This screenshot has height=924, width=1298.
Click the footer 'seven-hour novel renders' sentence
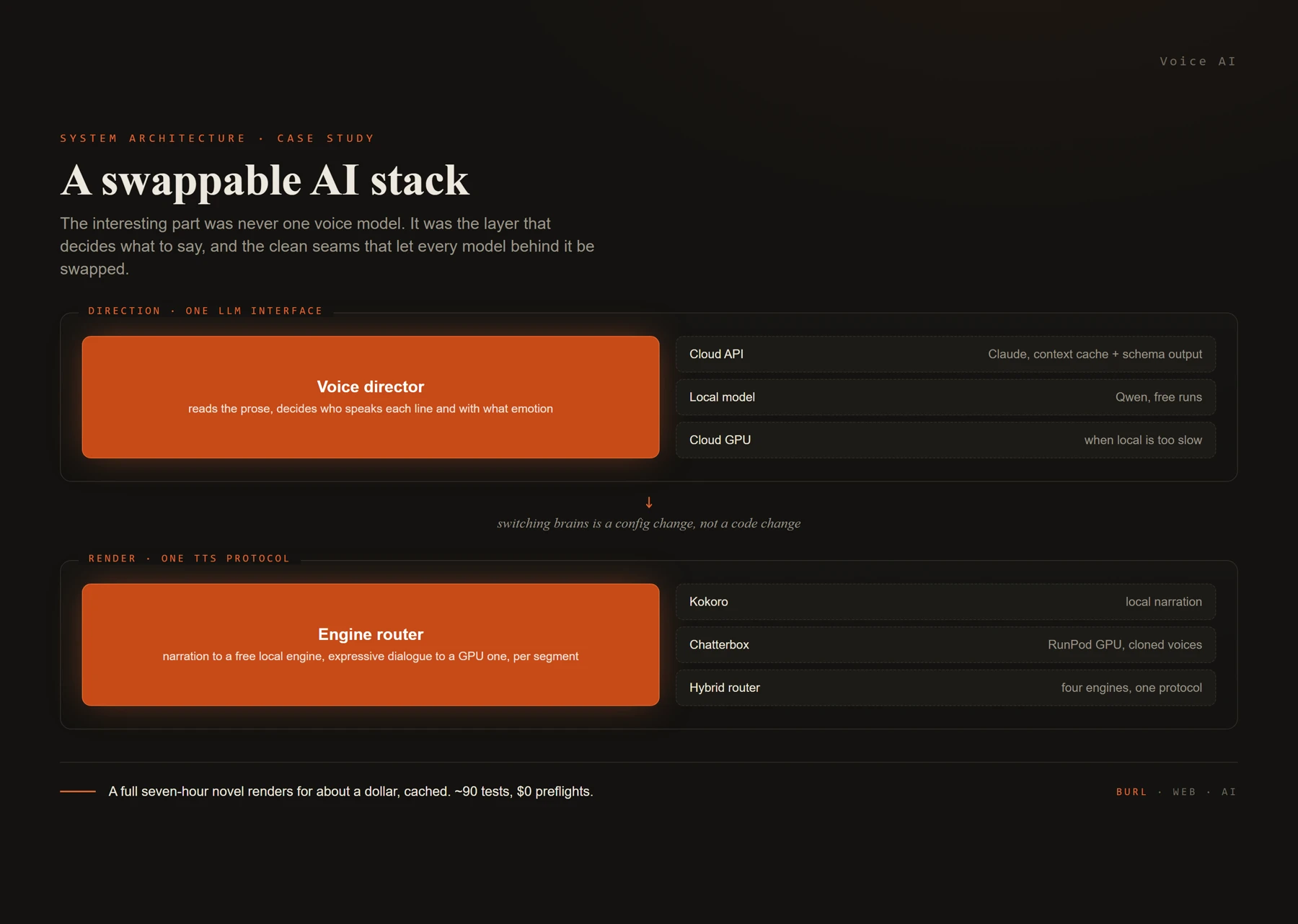pos(350,791)
